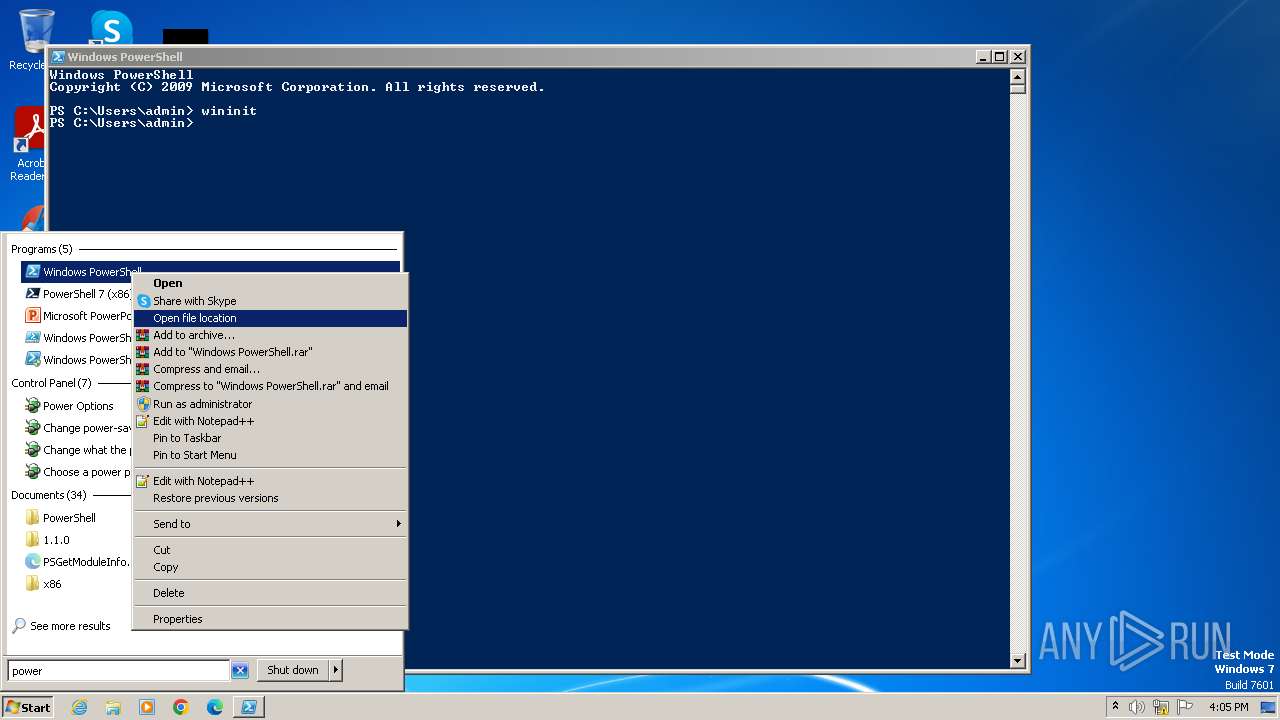Open Change power-saving settings entry
1280x720 pixels.
click(78, 428)
